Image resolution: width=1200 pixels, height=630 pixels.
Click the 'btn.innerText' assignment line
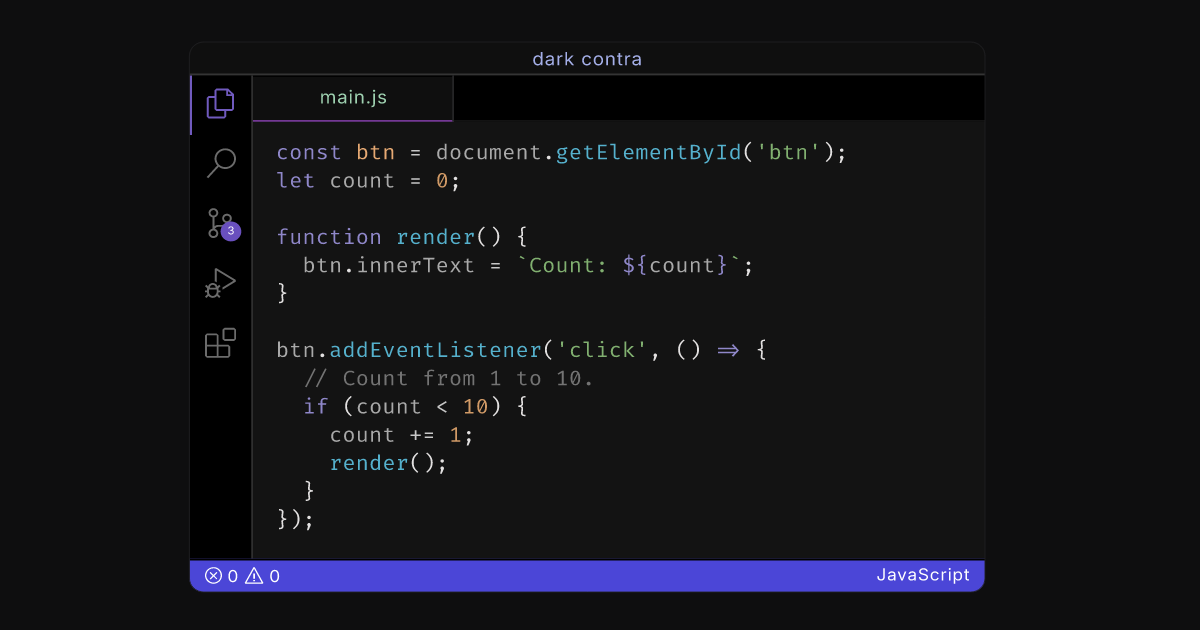(x=528, y=265)
